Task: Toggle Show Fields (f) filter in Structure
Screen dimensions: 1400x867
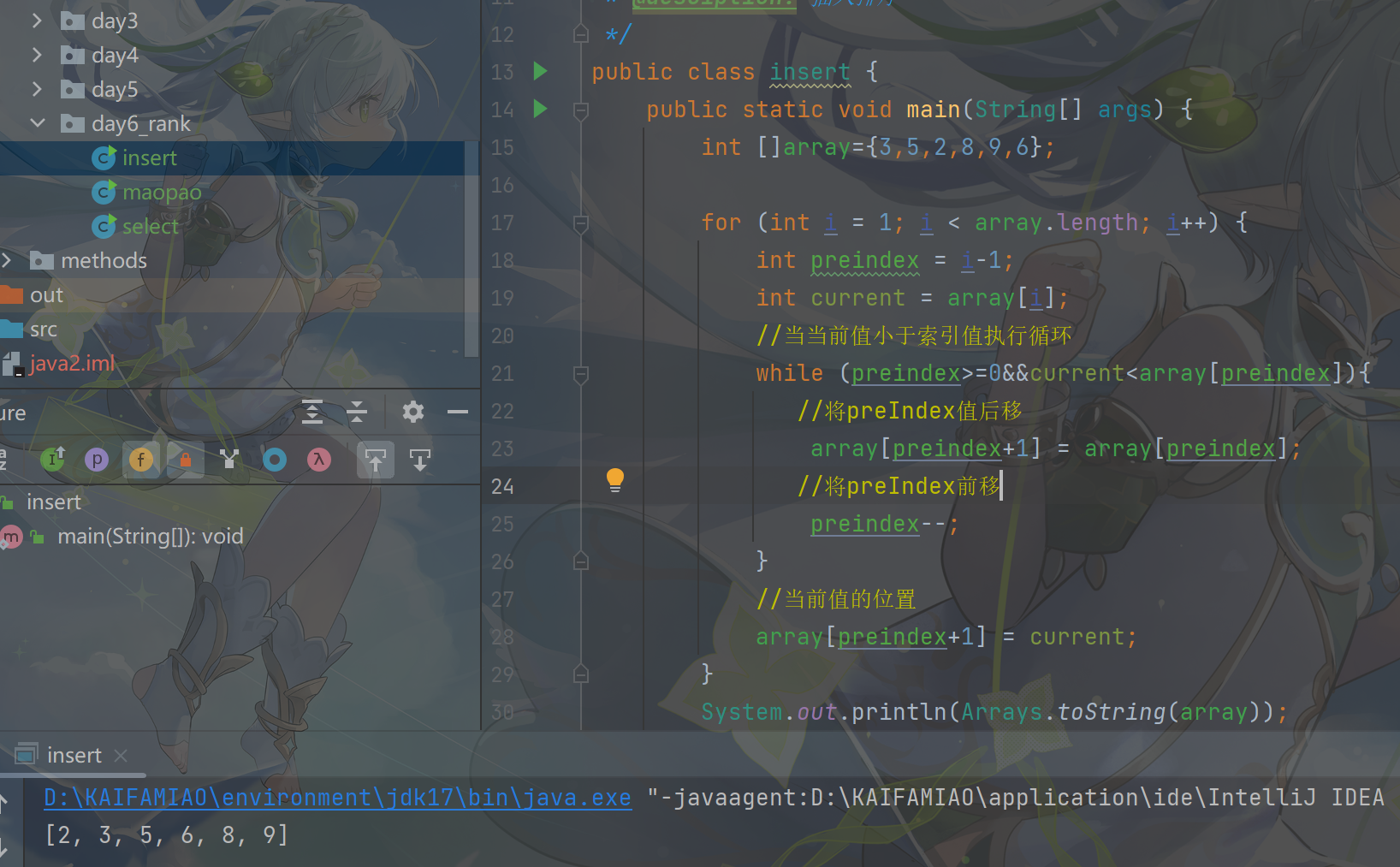Action: pos(141,460)
